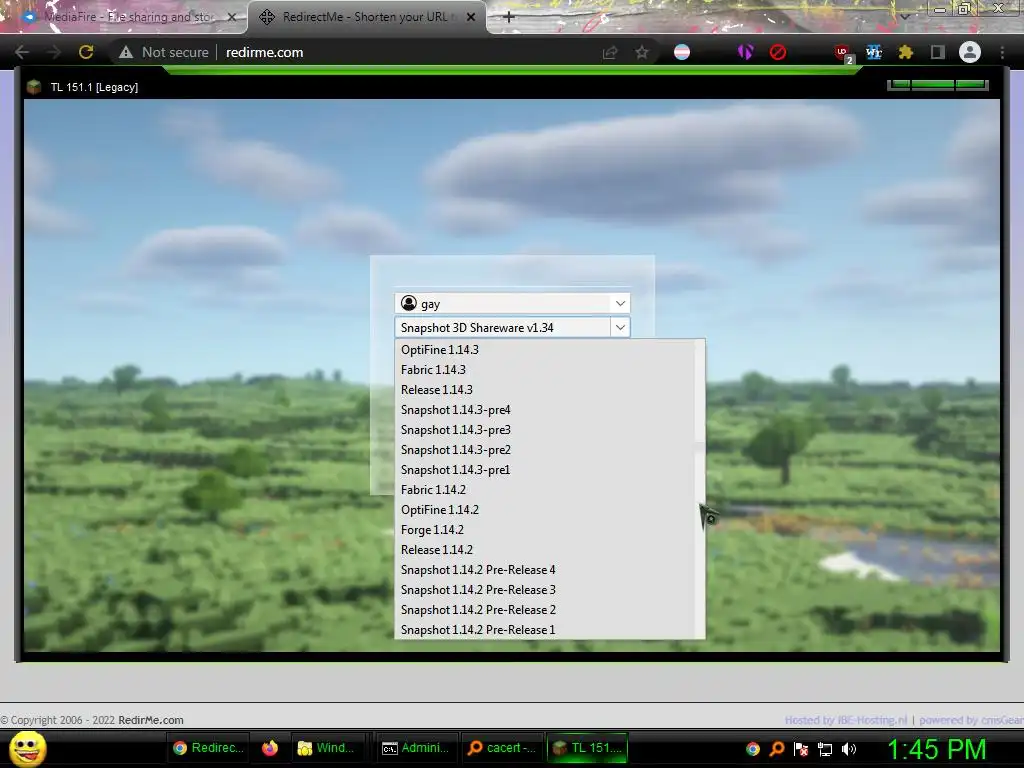Select Fabric 1.14.3 from the list
1024x768 pixels.
[545, 370]
